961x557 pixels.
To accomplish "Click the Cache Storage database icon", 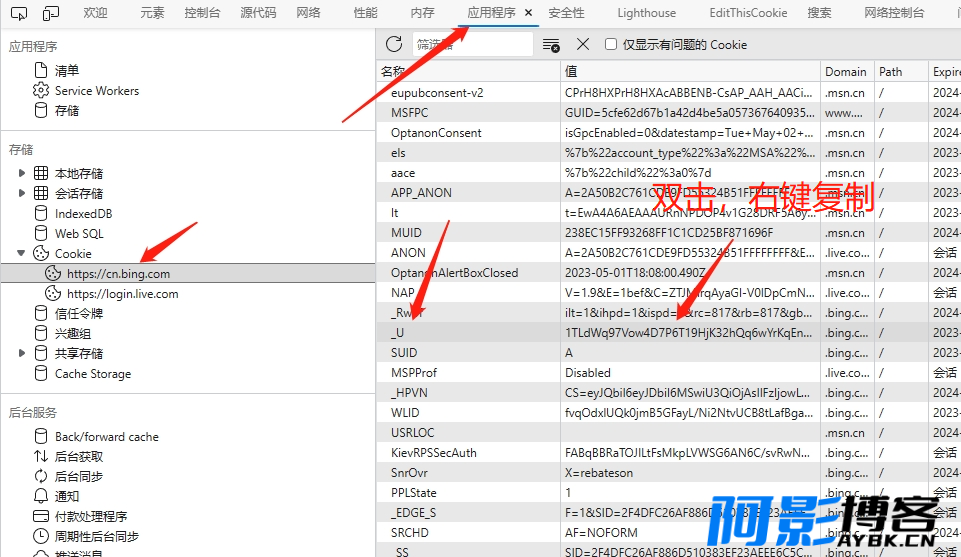I will pos(40,373).
